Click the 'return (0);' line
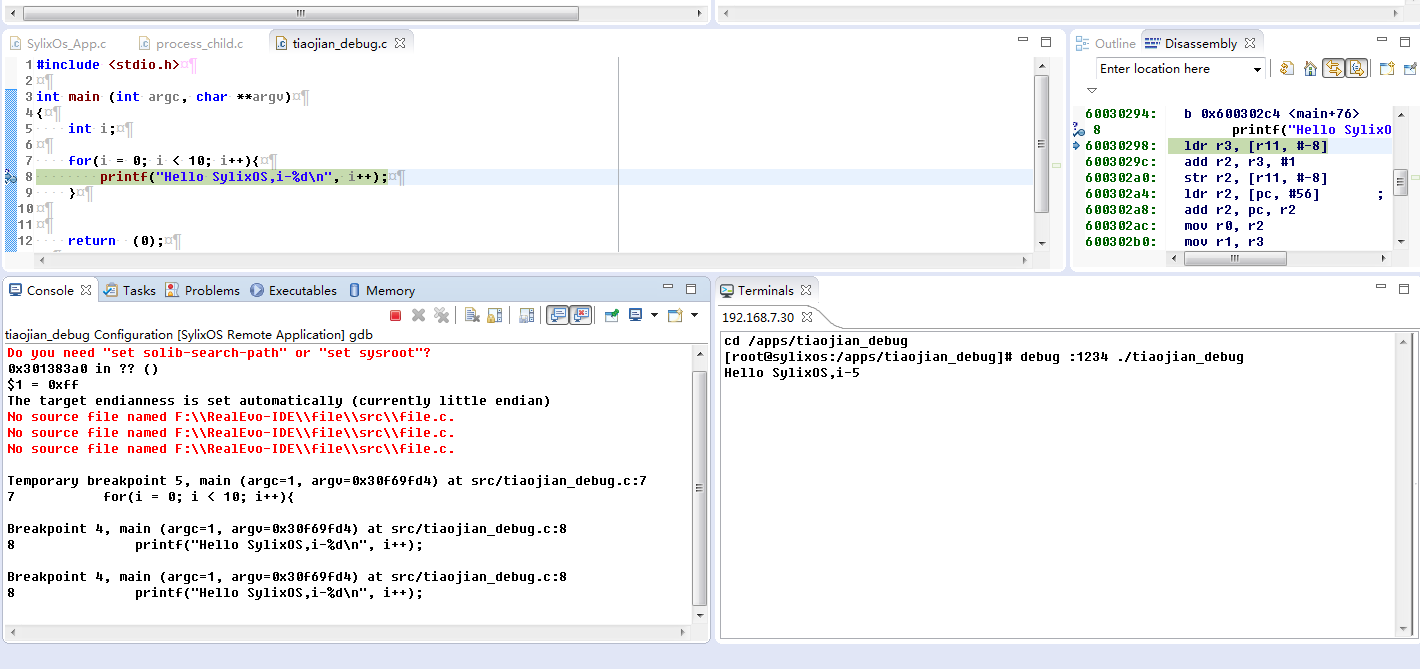Screen dimensions: 1420x669 (x=116, y=241)
